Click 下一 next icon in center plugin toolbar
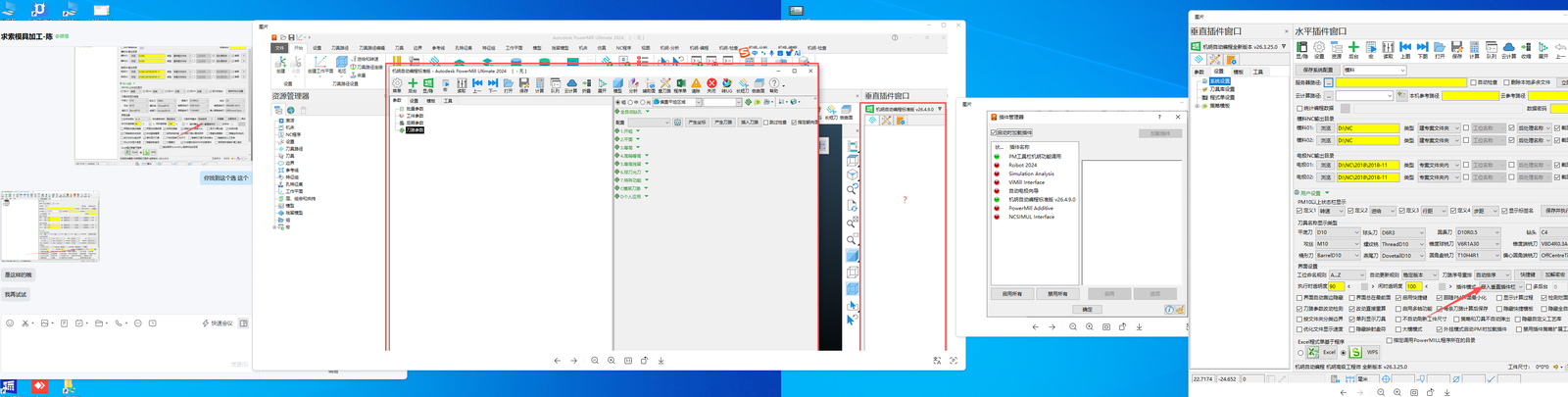This screenshot has width=1568, height=397. point(493,85)
